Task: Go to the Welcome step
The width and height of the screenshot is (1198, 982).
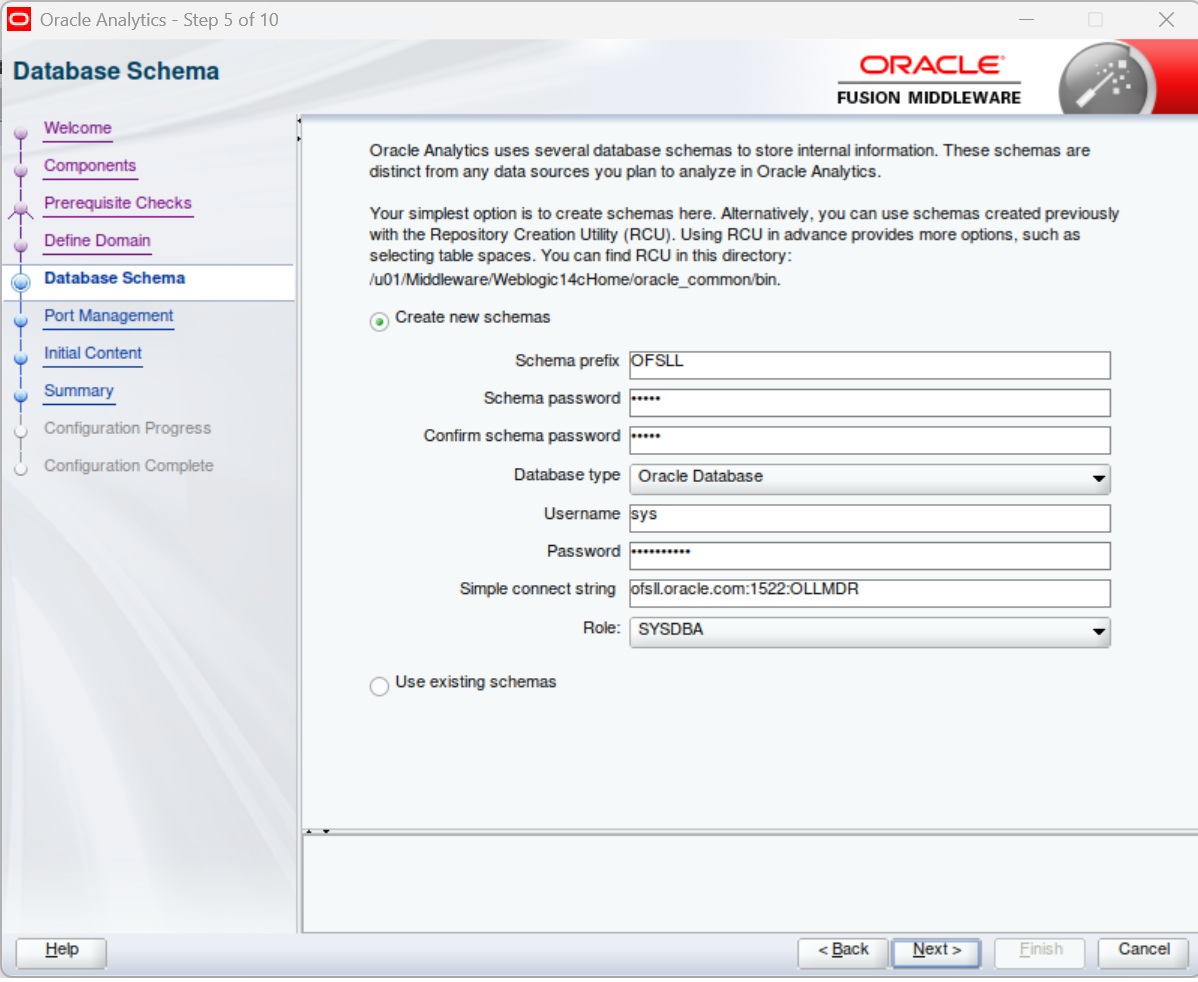Action: tap(78, 128)
